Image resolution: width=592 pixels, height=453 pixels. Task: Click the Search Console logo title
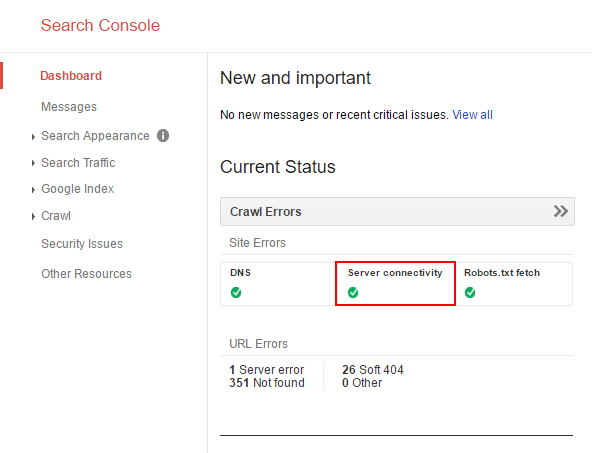[x=100, y=25]
